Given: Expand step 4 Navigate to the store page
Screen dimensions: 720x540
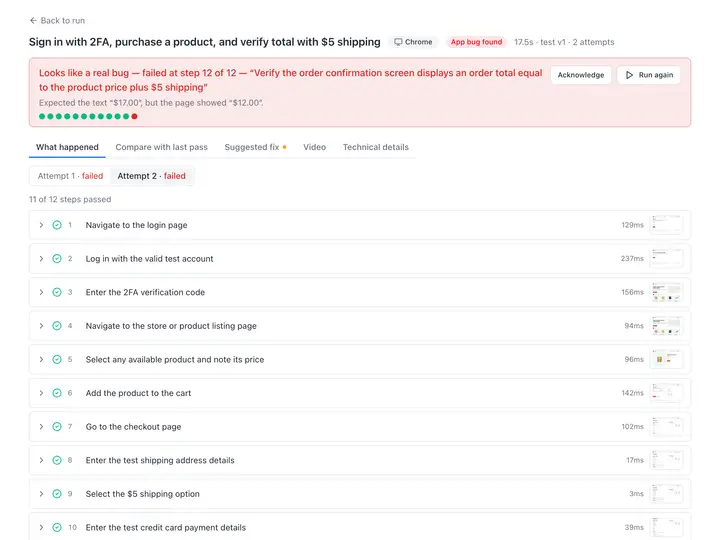Looking at the screenshot, I should [x=41, y=326].
